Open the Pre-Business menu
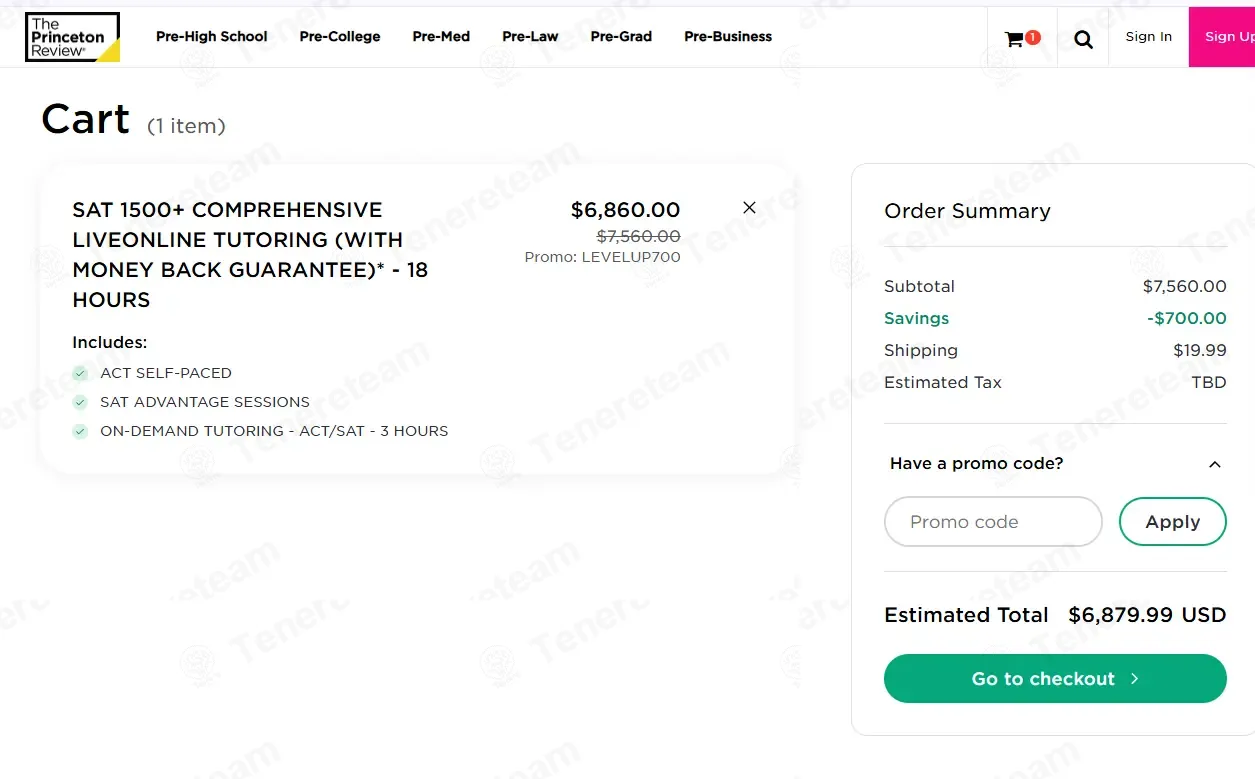The height and width of the screenshot is (779, 1255). 728,37
